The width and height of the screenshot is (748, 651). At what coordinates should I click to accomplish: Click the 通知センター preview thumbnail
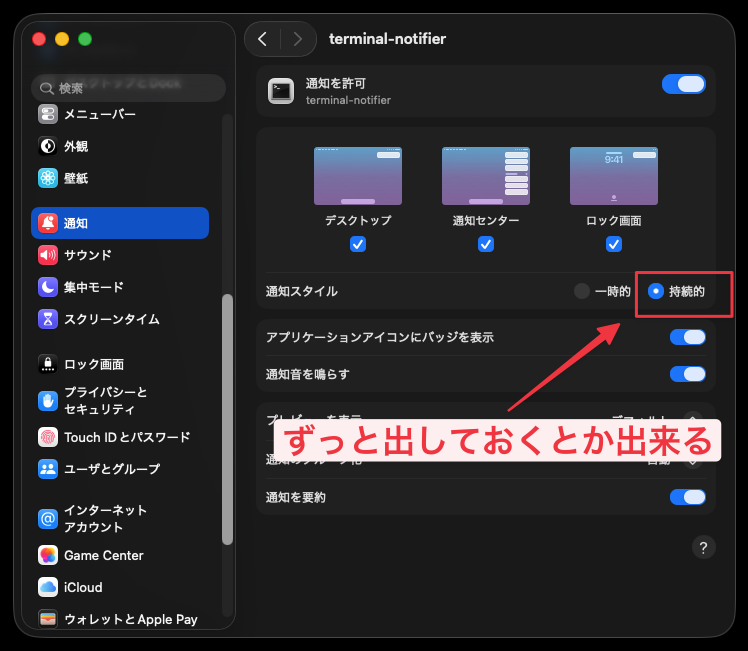(x=486, y=176)
